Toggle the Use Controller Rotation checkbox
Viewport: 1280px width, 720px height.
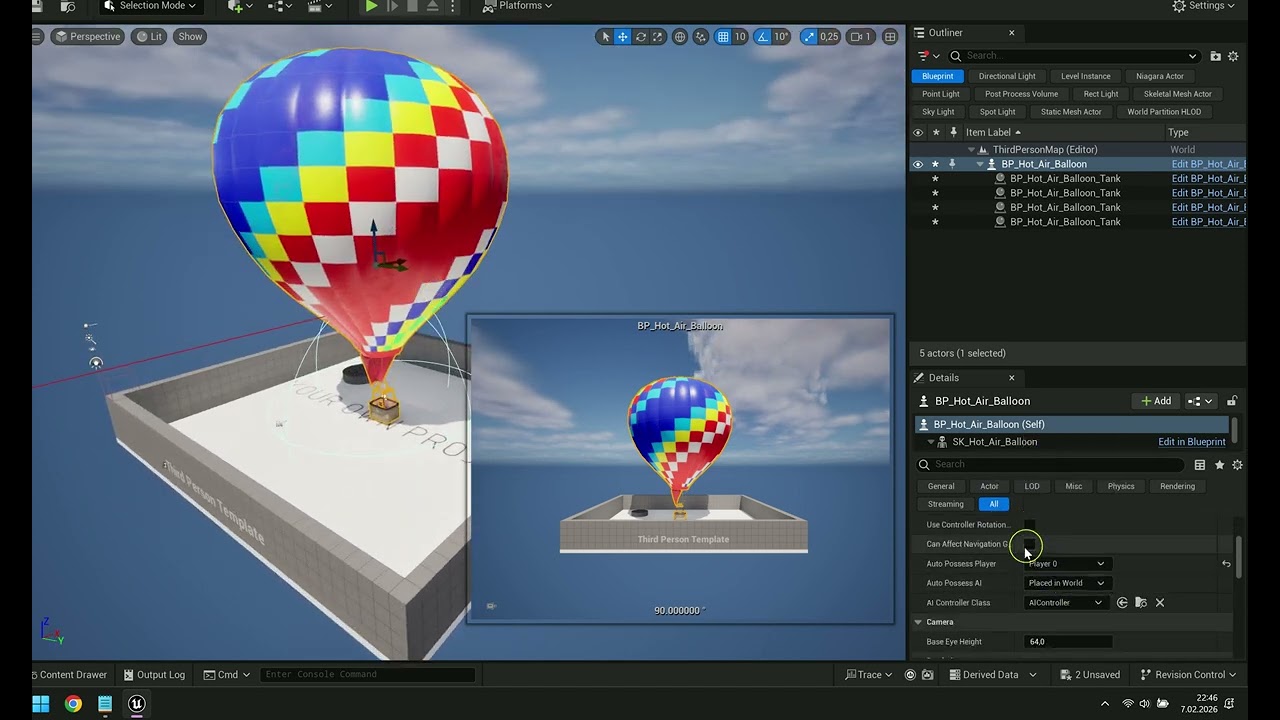click(1029, 525)
